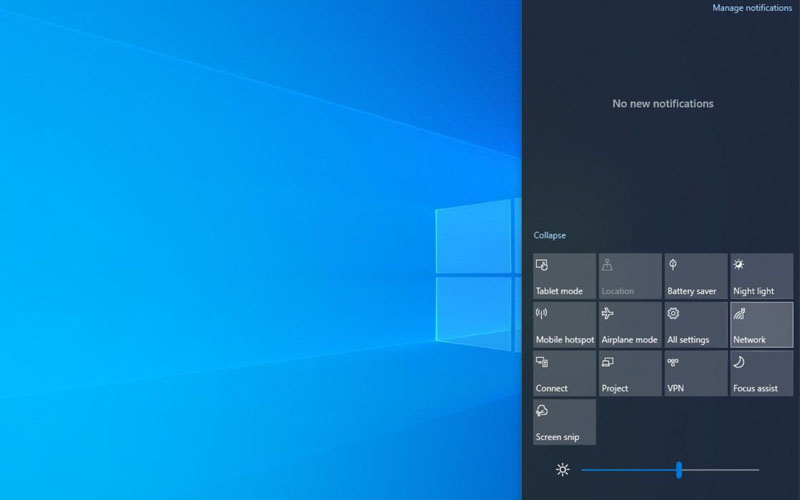Viewport: 800px width, 500px height.
Task: Click the brightness slider handle
Action: click(679, 470)
